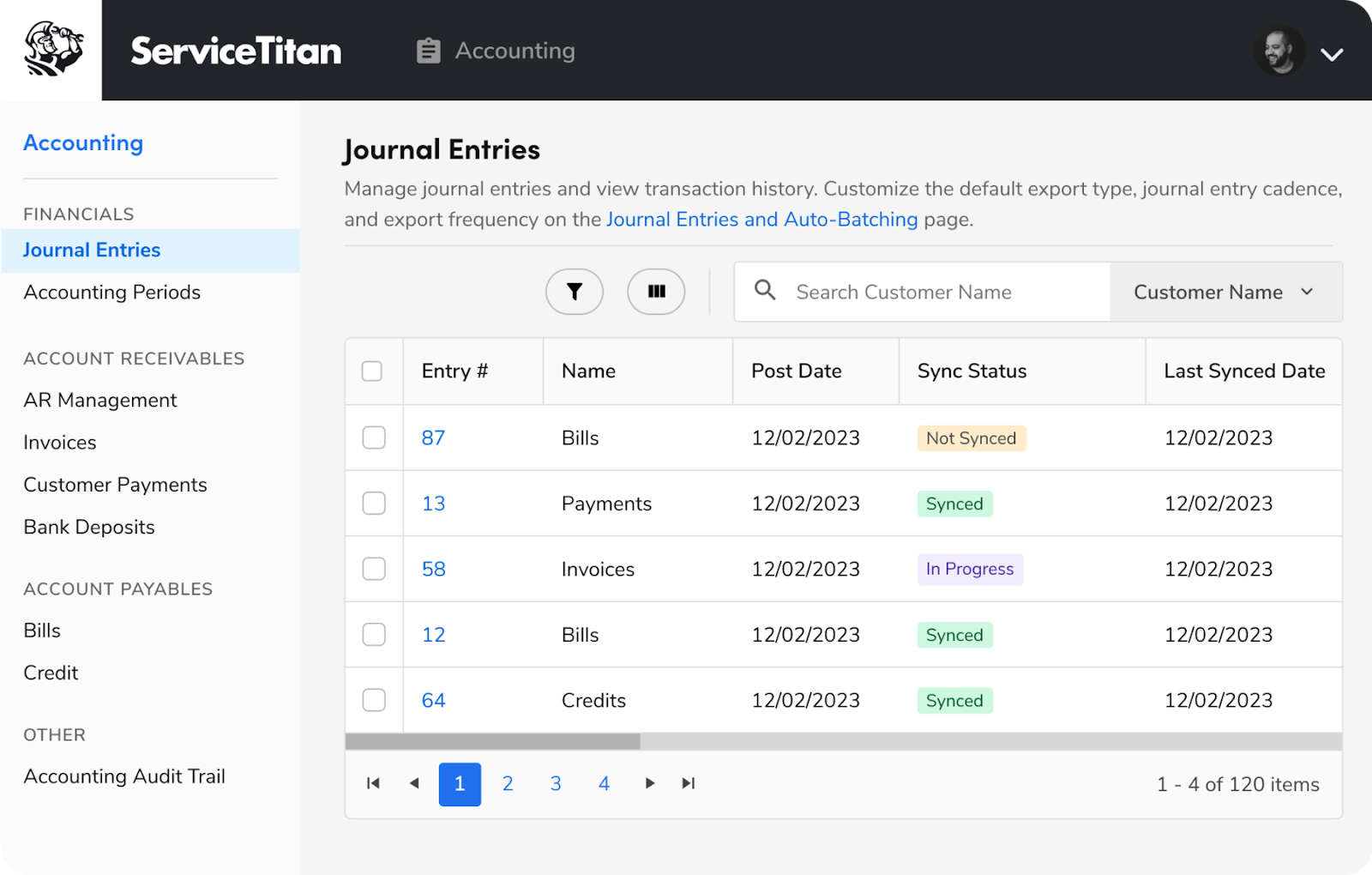Click the Bills name cell for entry 87

[580, 437]
